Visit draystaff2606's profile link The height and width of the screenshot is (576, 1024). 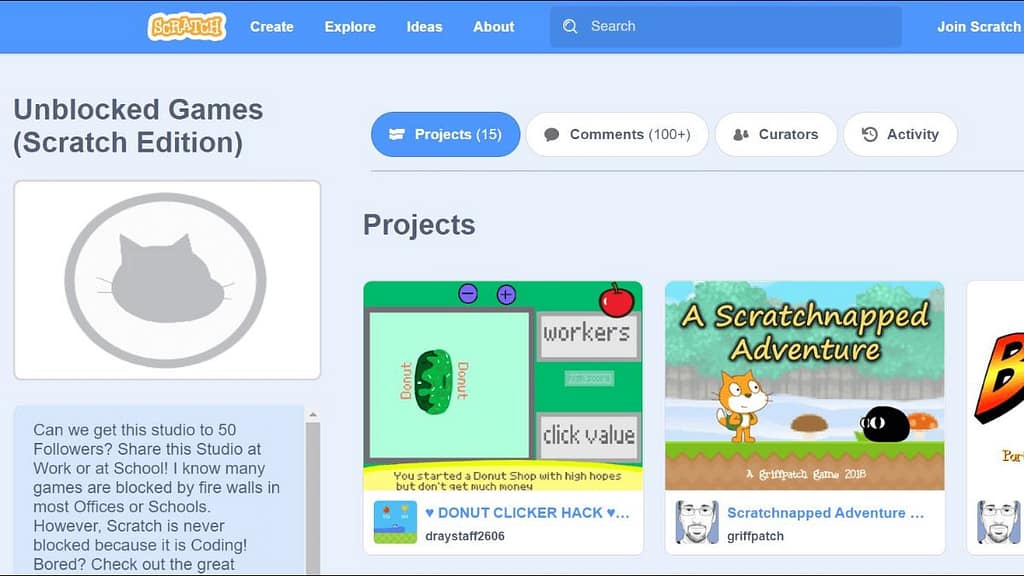click(465, 536)
